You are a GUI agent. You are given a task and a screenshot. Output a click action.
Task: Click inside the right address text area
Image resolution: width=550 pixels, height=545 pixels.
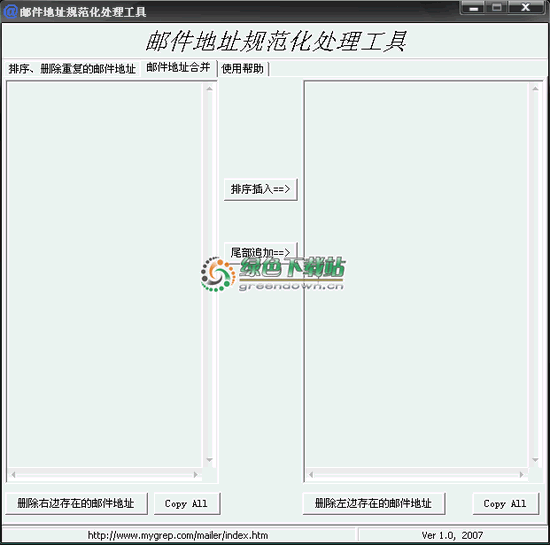coord(416,275)
